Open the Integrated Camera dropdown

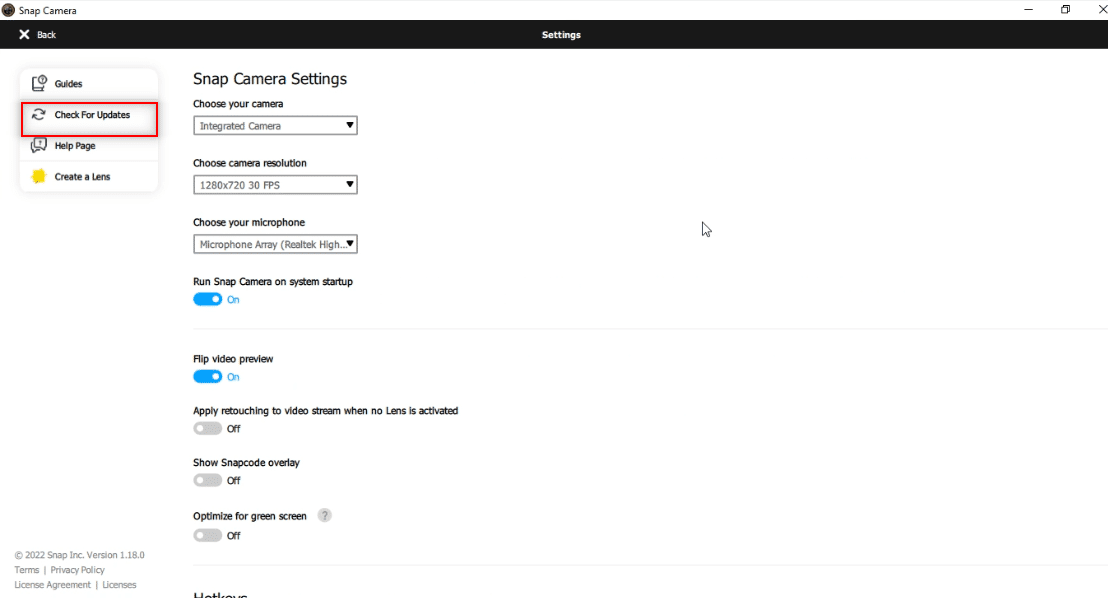point(275,125)
